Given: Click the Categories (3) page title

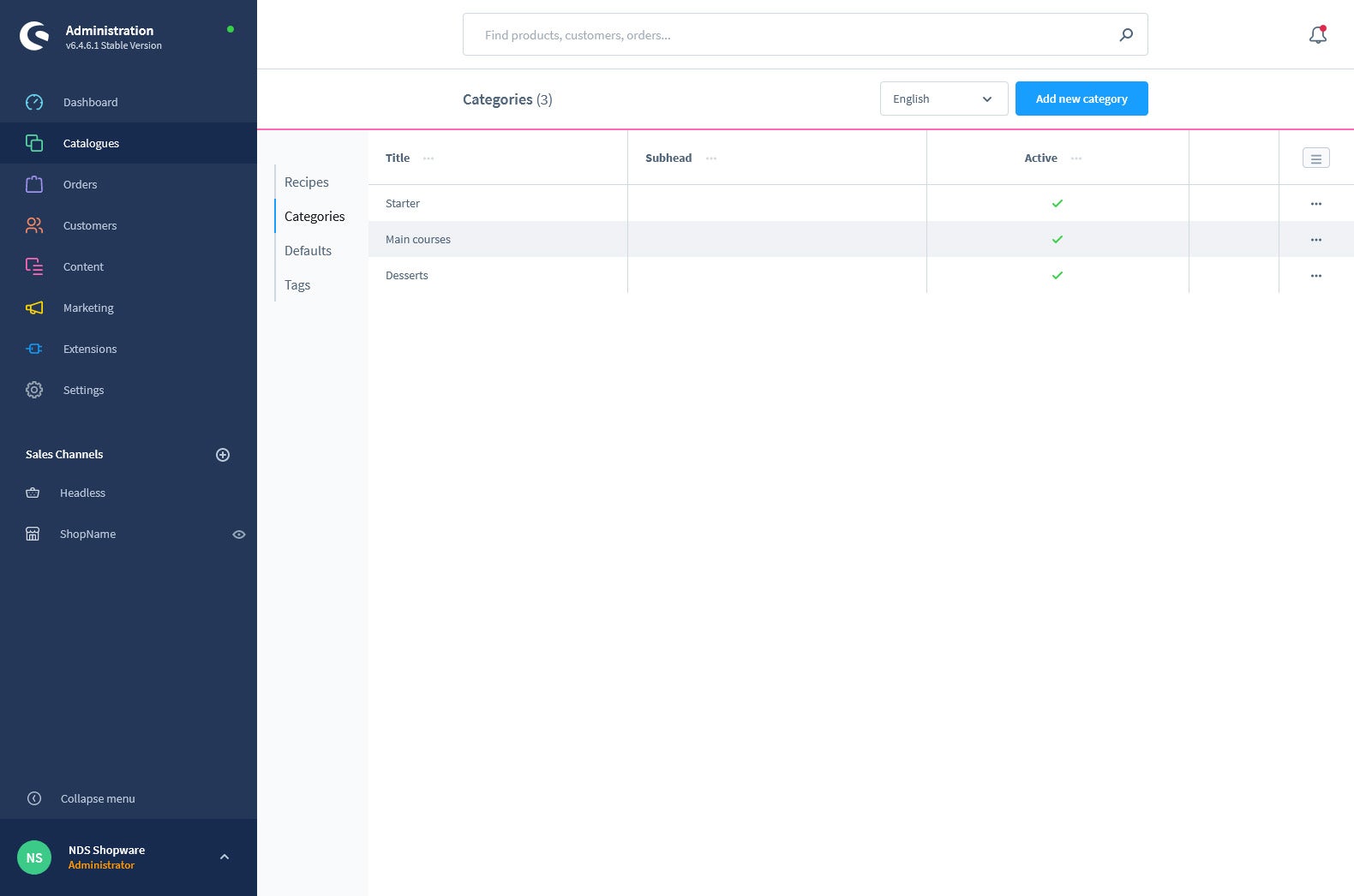Looking at the screenshot, I should click(x=507, y=99).
